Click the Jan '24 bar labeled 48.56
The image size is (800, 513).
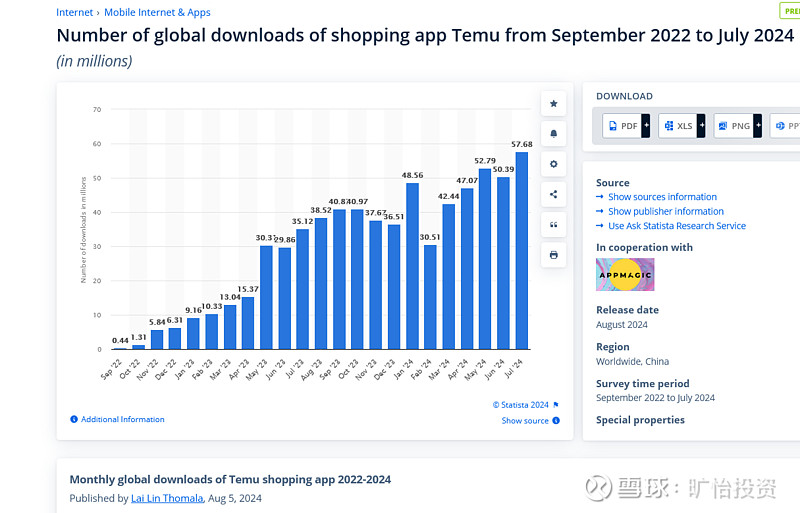[412, 266]
